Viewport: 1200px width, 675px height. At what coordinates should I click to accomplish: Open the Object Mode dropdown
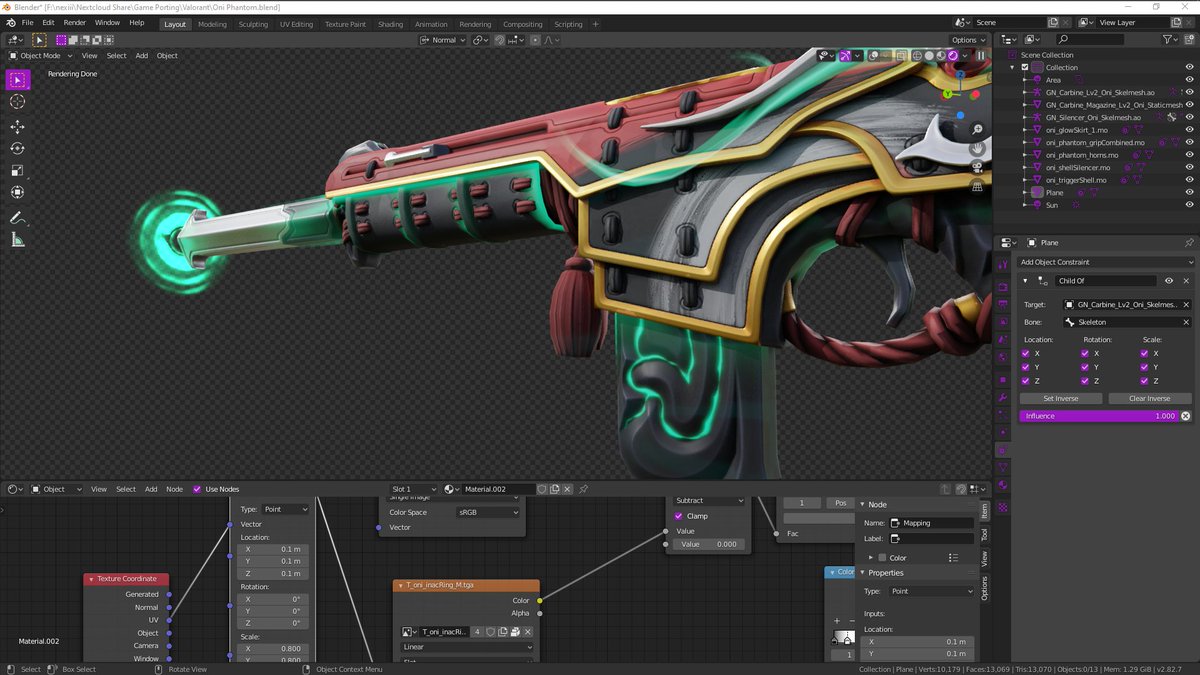42,56
